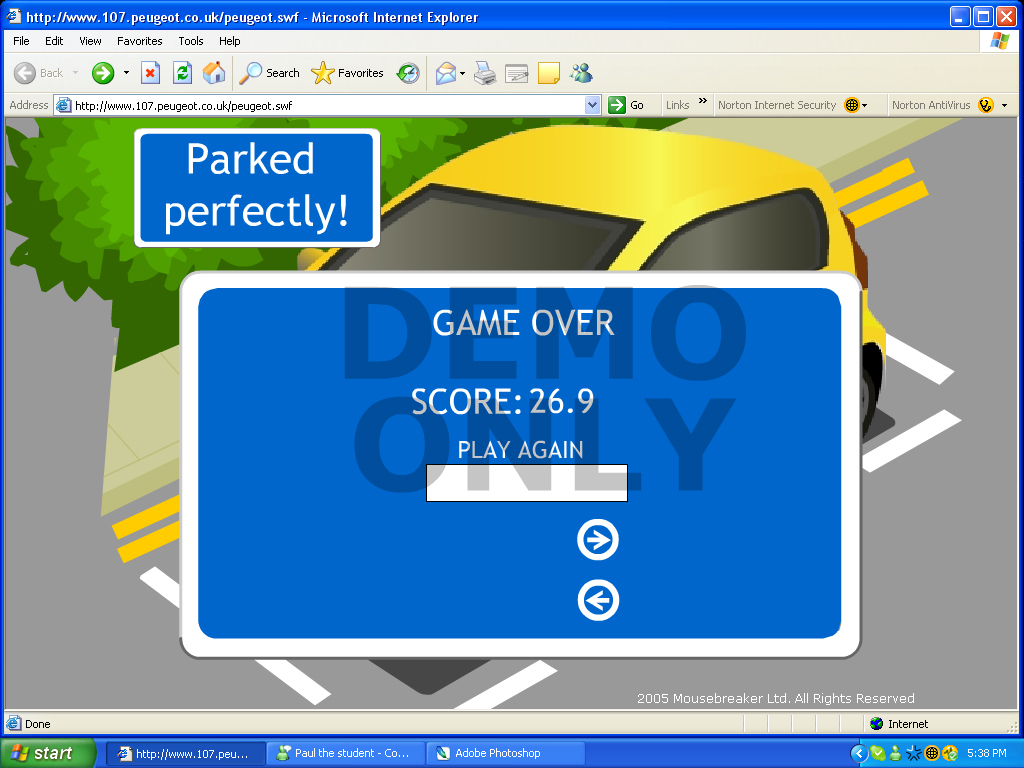Open the History icon
The height and width of the screenshot is (768, 1024).
click(x=408, y=73)
